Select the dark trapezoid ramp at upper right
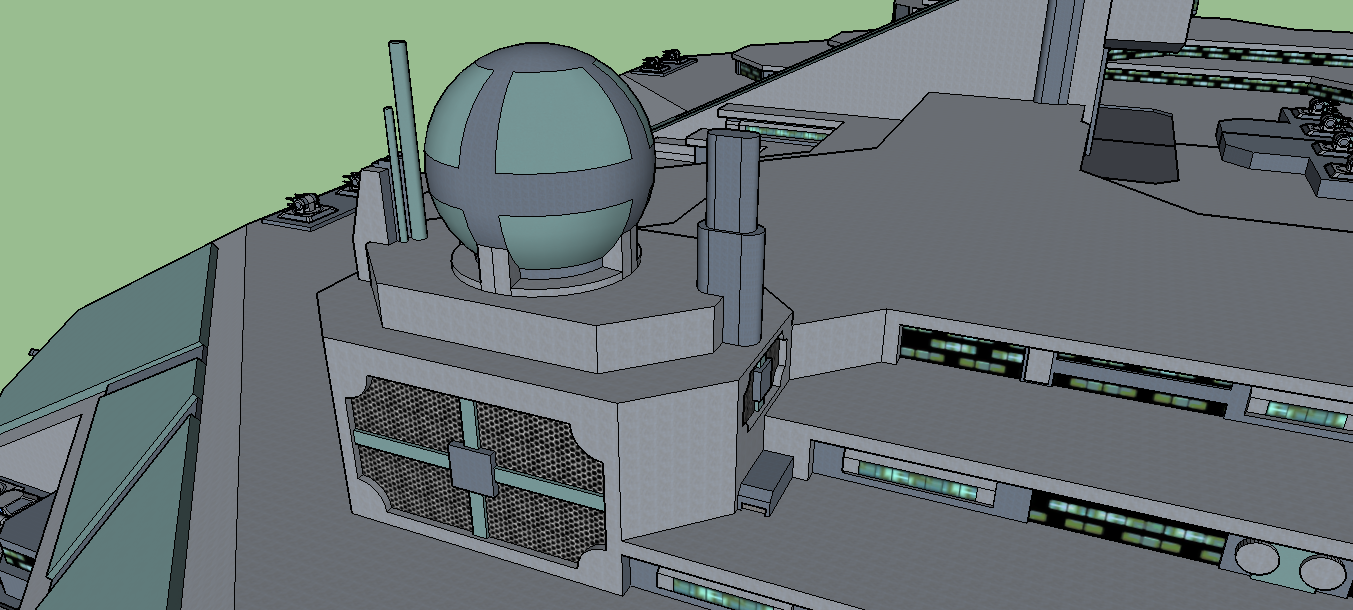This screenshot has height=610, width=1353. point(1130,145)
